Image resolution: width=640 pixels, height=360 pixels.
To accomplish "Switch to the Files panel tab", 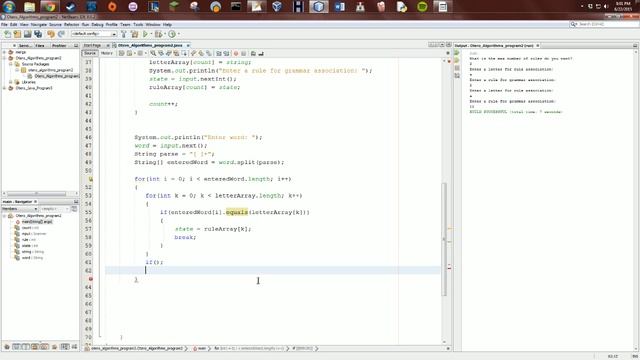I will [x=40, y=46].
